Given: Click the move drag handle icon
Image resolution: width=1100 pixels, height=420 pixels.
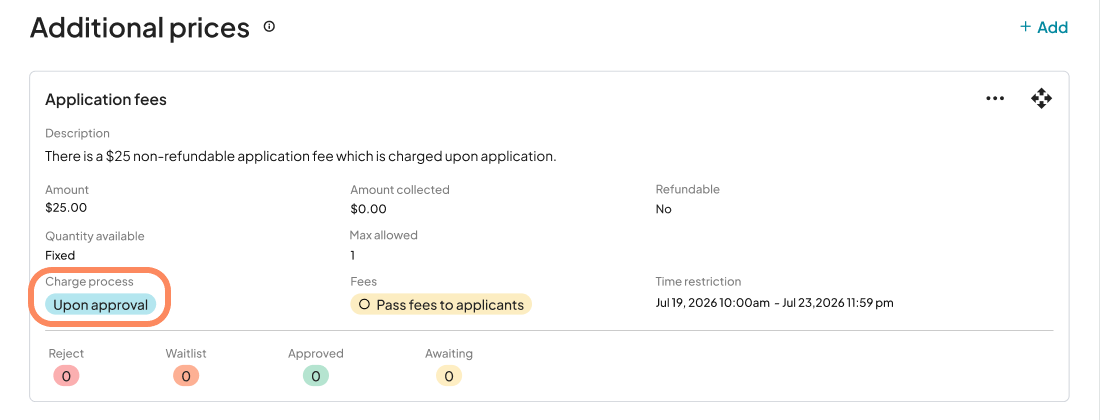Looking at the screenshot, I should pos(1041,98).
